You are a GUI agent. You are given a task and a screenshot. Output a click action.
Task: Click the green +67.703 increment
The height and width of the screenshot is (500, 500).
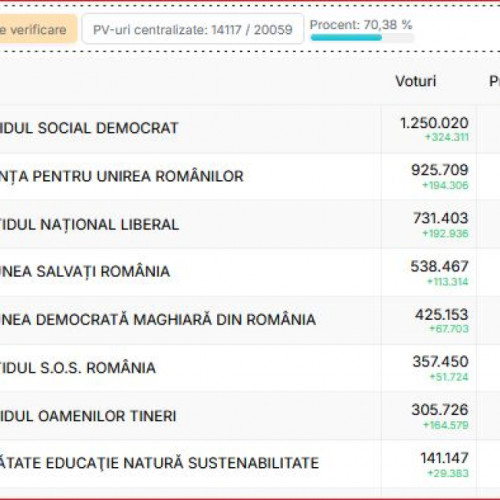click(x=449, y=329)
